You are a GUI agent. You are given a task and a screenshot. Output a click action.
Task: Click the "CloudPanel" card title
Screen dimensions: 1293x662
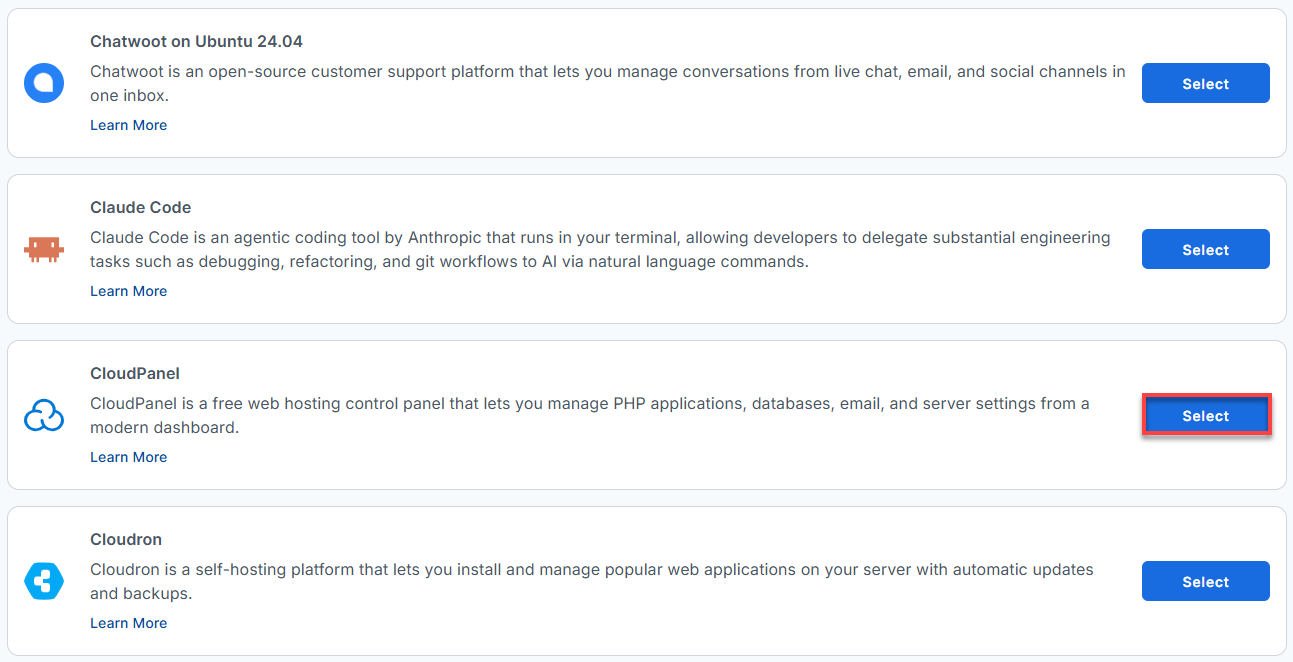(x=135, y=373)
